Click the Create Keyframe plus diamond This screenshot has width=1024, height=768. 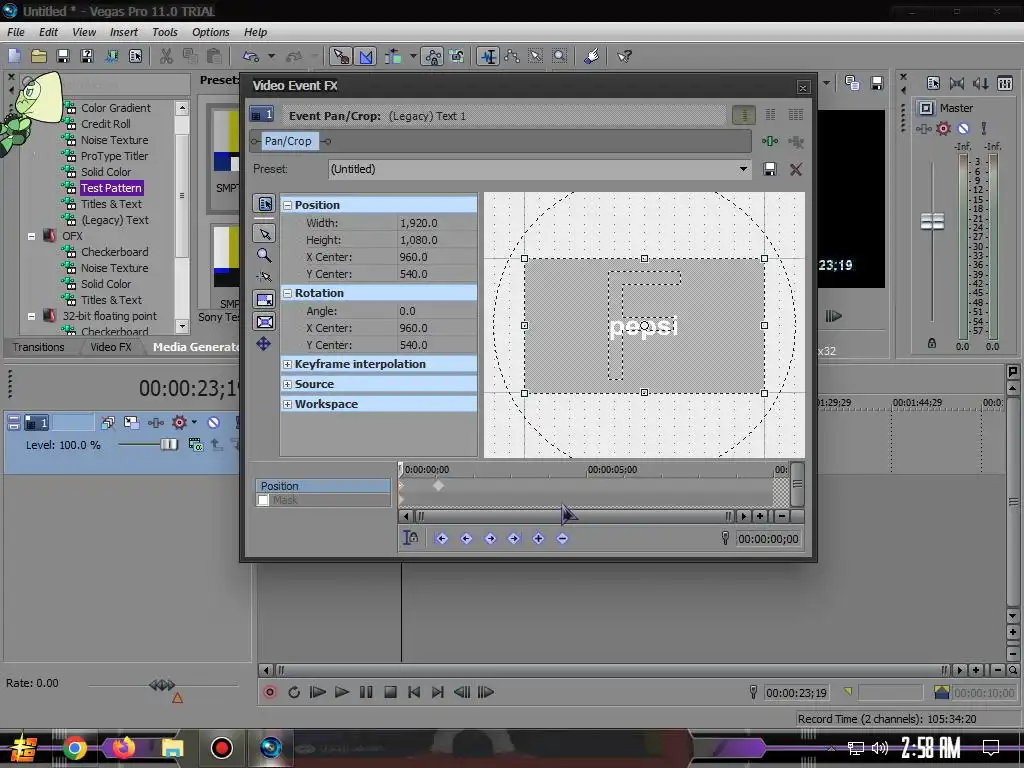[538, 539]
